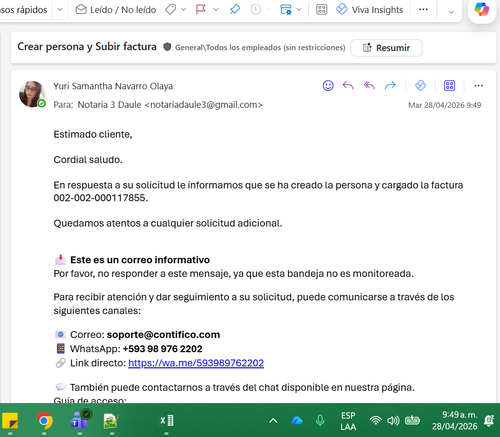Reply all to the message
Screen dimensions: 500x437
click(x=369, y=86)
